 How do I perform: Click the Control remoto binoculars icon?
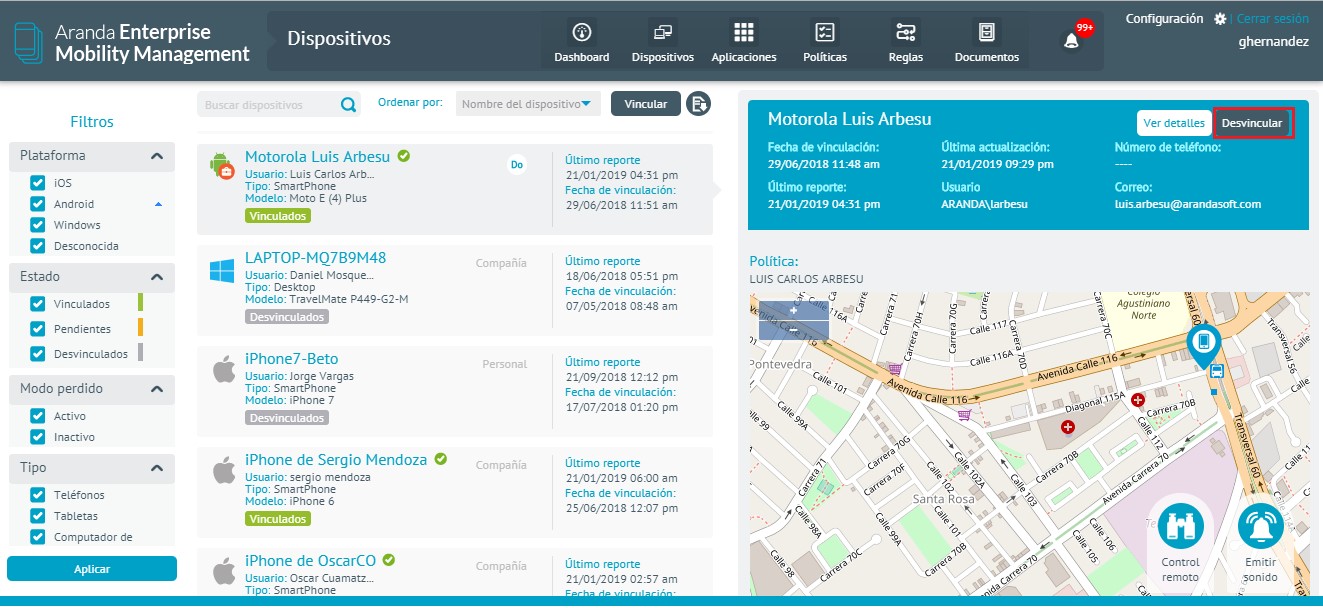pos(1181,527)
